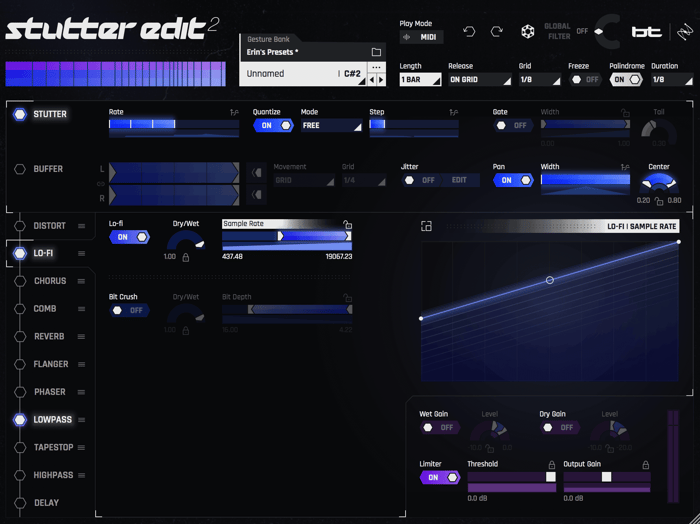
Task: Turn off the Quantize switch
Action: (x=273, y=125)
